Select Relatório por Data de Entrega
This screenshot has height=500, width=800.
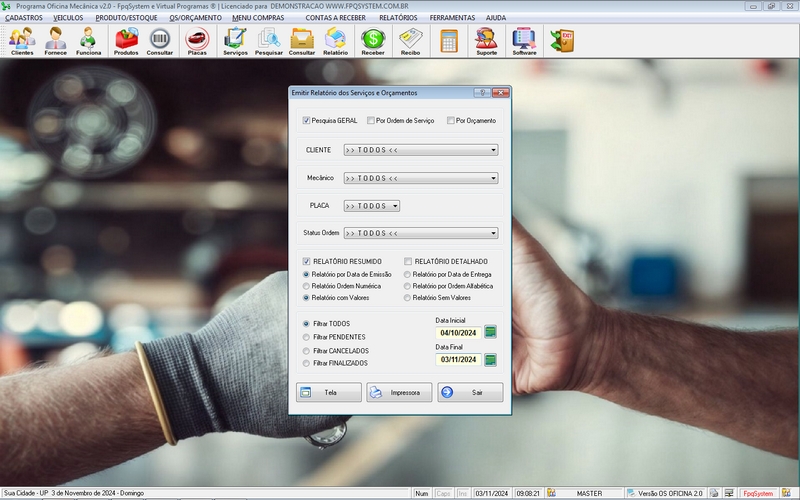407,274
